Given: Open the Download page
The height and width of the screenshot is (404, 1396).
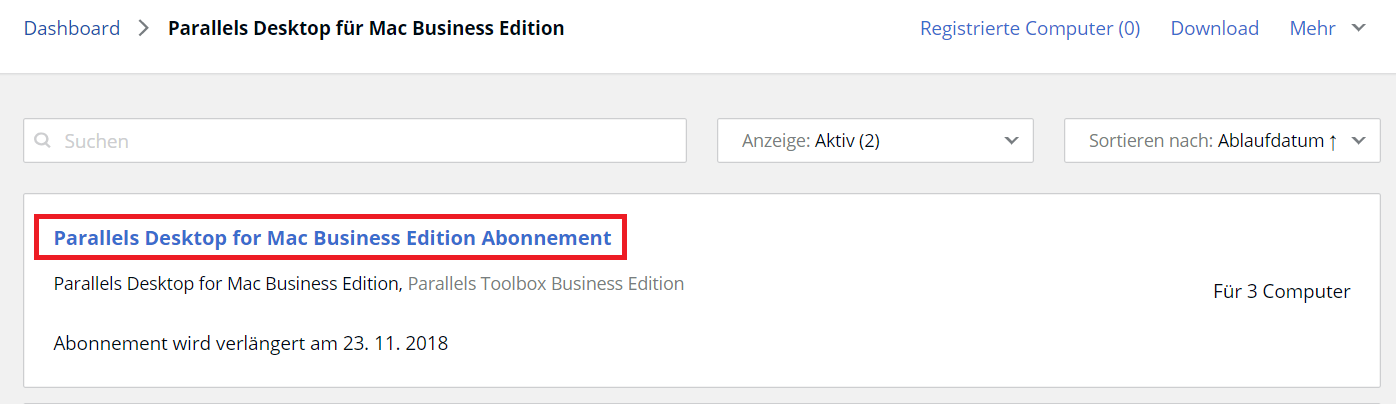Looking at the screenshot, I should pos(1214,29).
